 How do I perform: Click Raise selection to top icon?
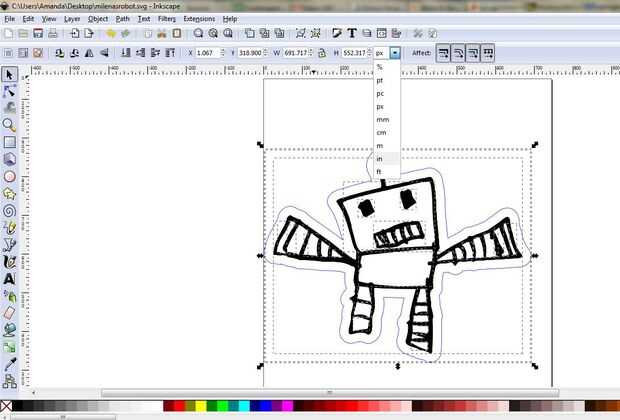coord(170,53)
